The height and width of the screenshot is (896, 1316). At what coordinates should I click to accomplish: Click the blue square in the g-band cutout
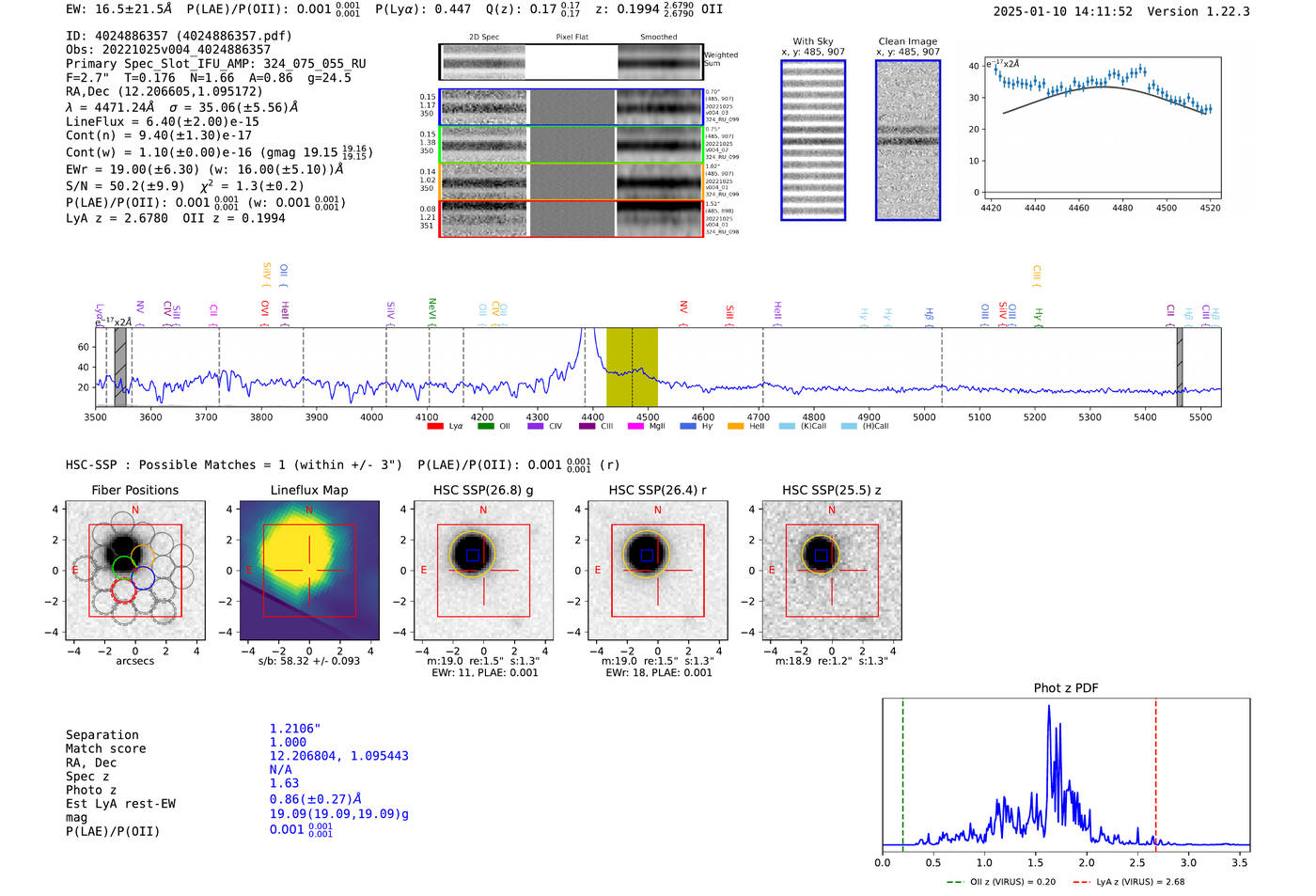tap(473, 556)
